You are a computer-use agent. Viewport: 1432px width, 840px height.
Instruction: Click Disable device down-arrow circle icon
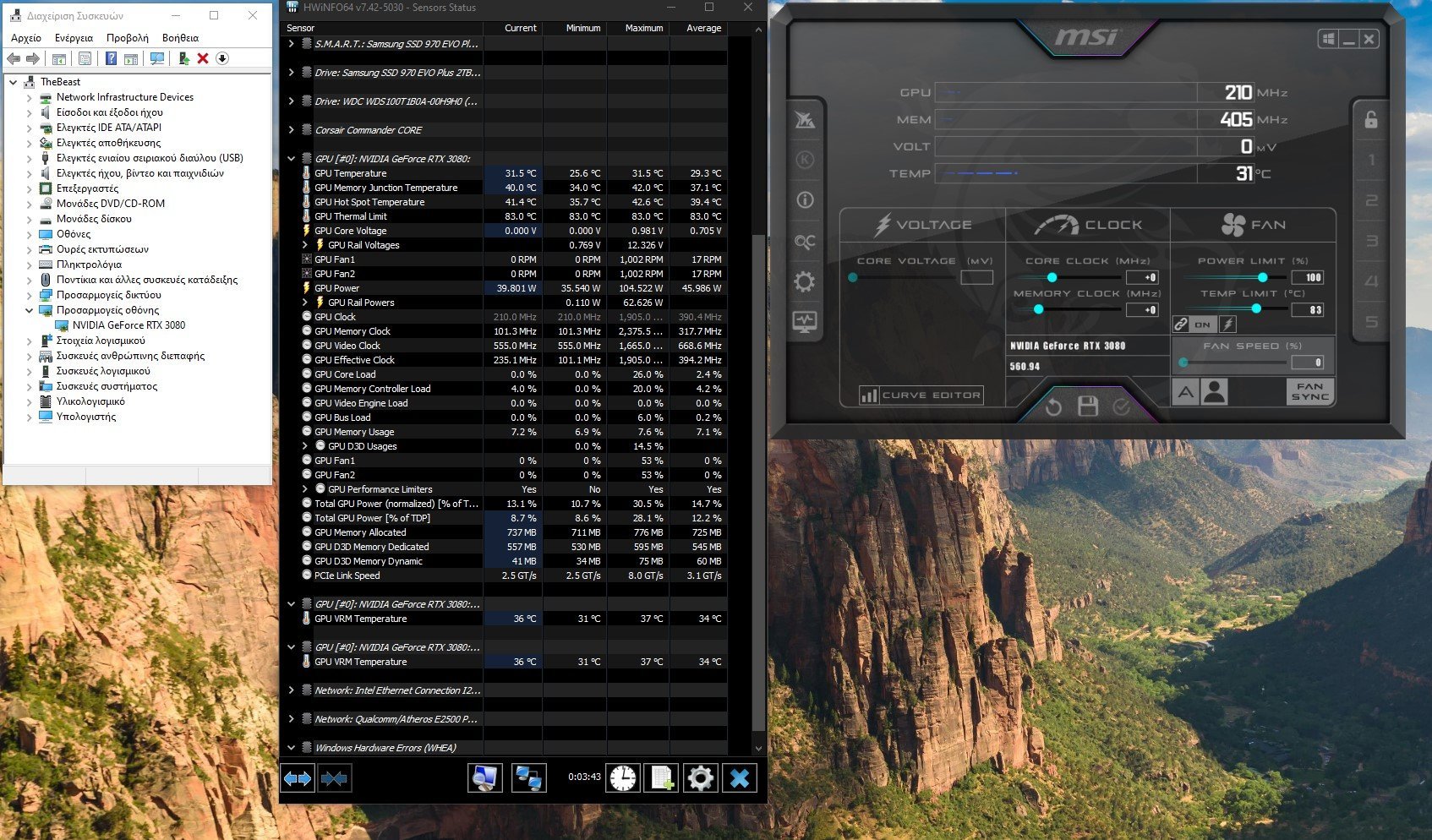(x=222, y=58)
